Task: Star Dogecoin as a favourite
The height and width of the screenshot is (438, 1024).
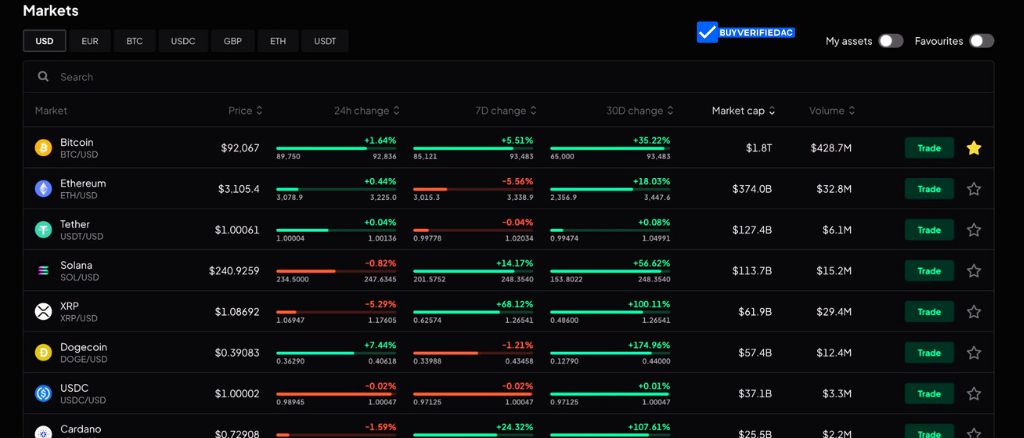Action: [x=974, y=352]
